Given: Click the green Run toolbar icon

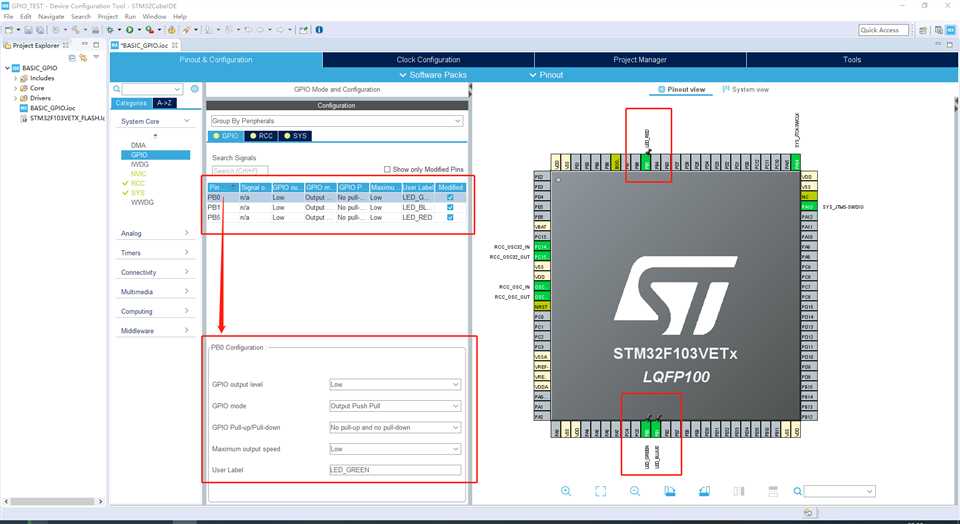Looking at the screenshot, I should (130, 29).
